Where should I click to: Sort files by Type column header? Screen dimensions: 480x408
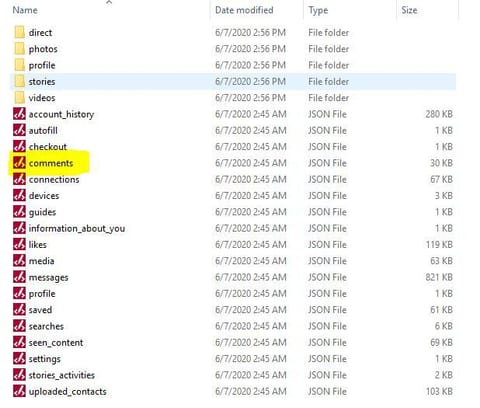318,10
